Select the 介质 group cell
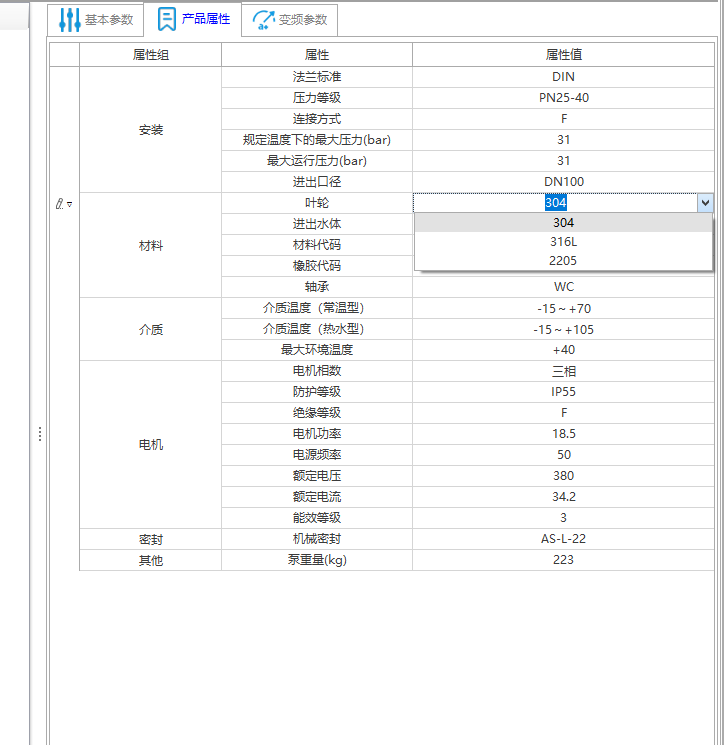This screenshot has width=724, height=745. [x=151, y=329]
